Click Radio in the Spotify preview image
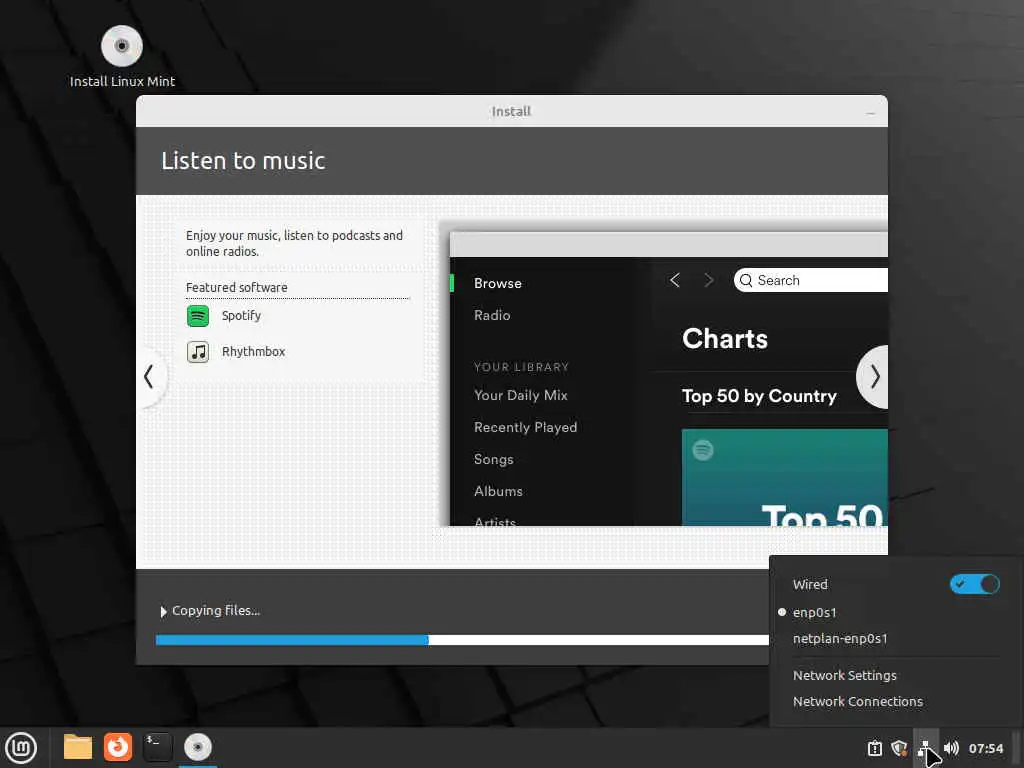Image resolution: width=1024 pixels, height=768 pixels. [492, 315]
